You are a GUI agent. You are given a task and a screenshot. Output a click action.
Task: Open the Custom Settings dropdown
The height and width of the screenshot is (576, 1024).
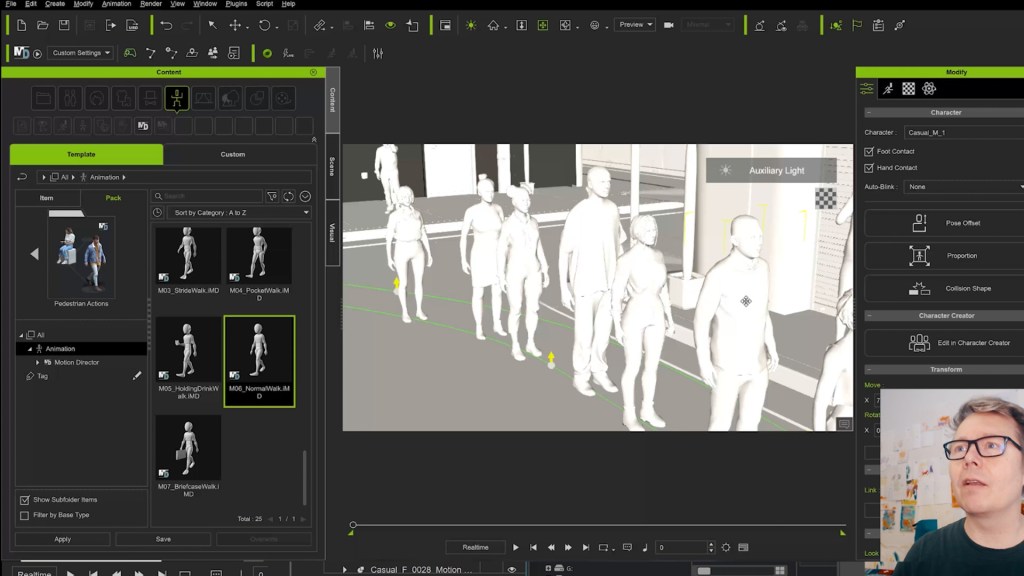[80, 52]
